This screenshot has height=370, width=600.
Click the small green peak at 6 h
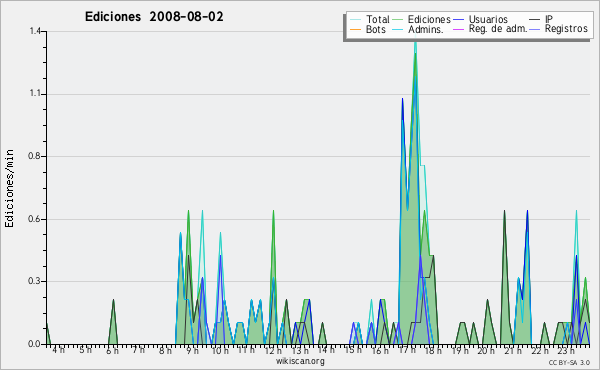point(113,323)
